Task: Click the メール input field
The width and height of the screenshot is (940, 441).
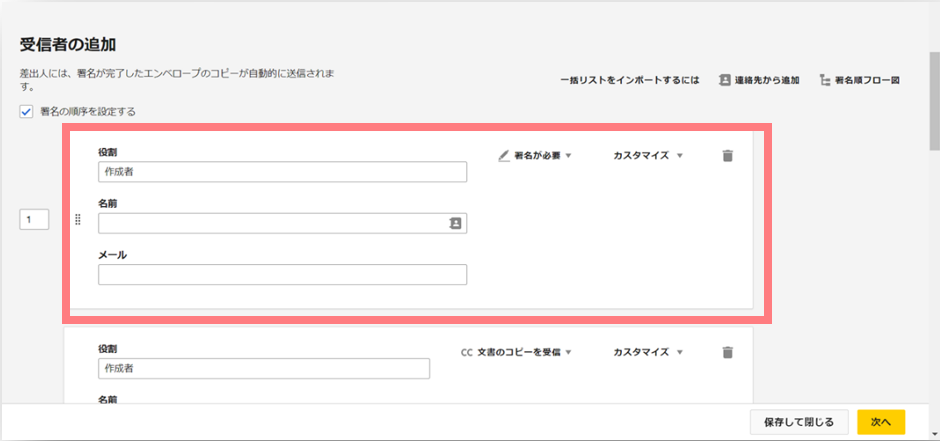Action: tap(282, 274)
